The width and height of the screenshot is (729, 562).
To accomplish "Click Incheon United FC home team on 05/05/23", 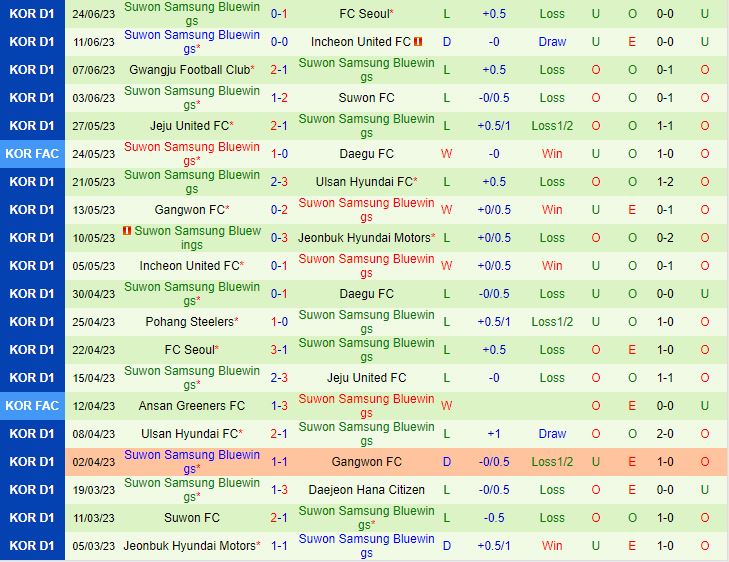I will tap(189, 265).
